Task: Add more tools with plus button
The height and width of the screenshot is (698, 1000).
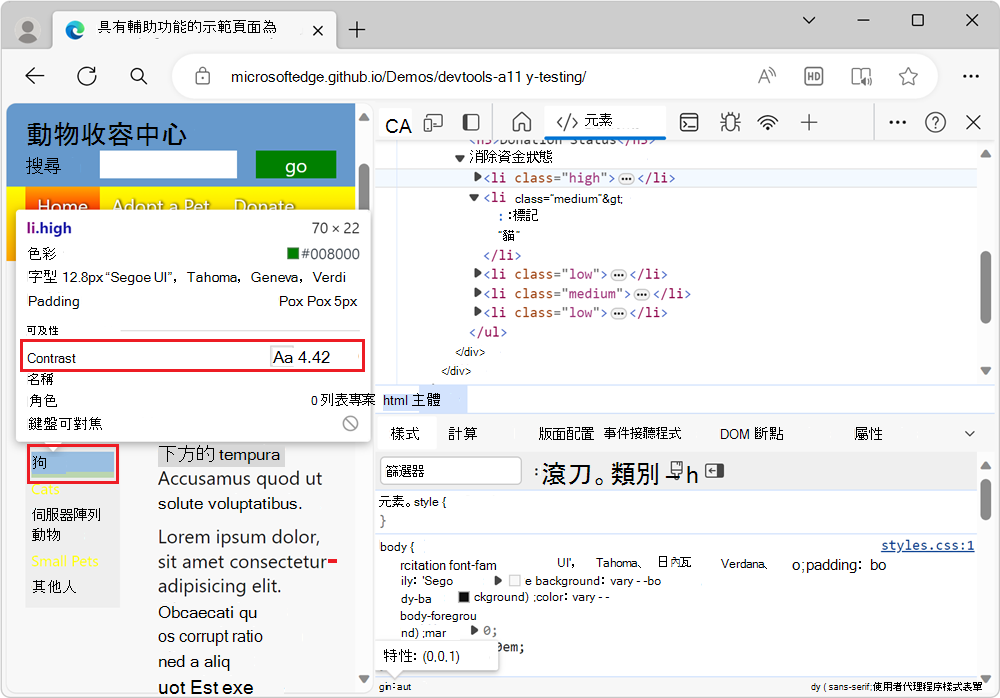Action: [x=809, y=122]
